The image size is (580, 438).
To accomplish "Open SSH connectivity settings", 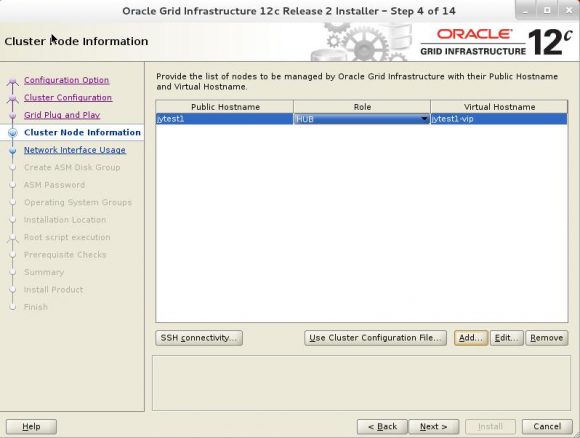I will point(199,338).
